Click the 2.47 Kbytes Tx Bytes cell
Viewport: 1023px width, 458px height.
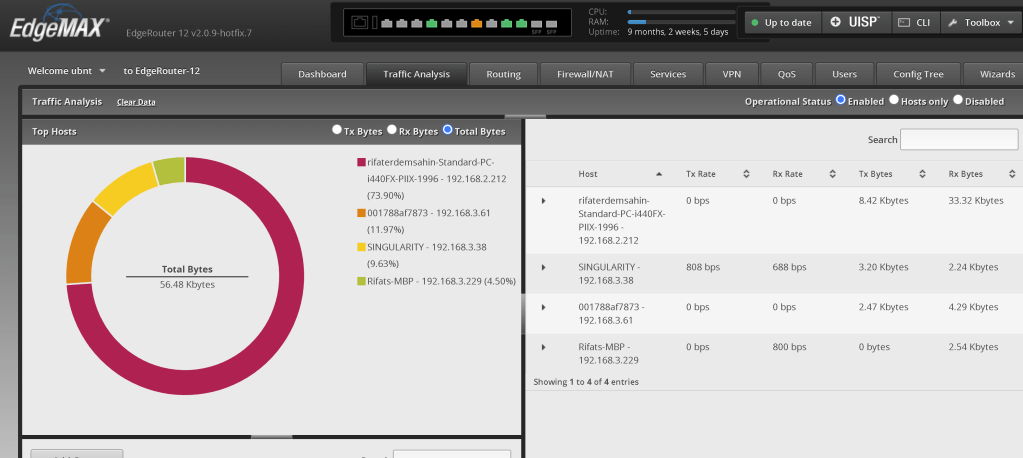pyautogui.click(x=883, y=307)
